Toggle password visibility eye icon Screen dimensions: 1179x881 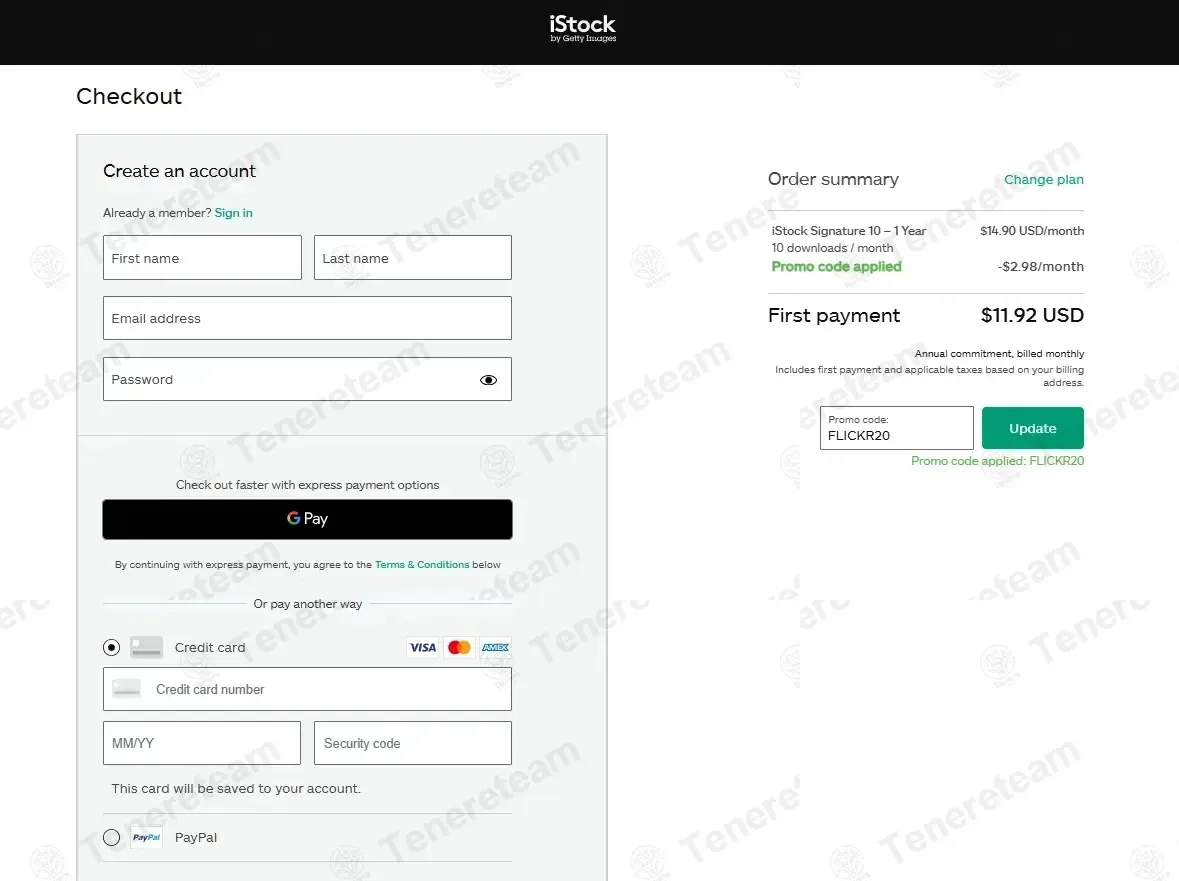(x=488, y=380)
